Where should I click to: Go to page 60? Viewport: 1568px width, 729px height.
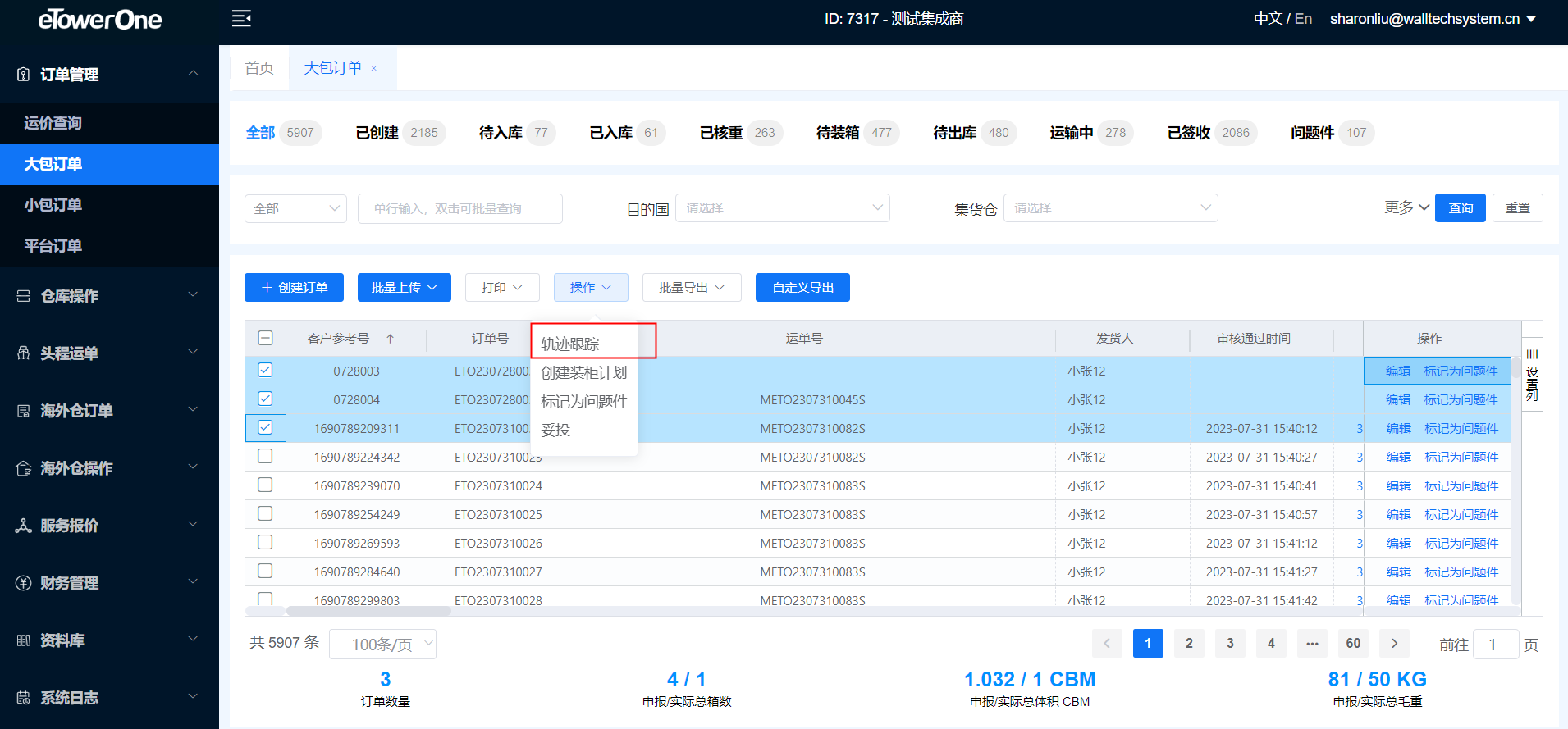(x=1353, y=644)
